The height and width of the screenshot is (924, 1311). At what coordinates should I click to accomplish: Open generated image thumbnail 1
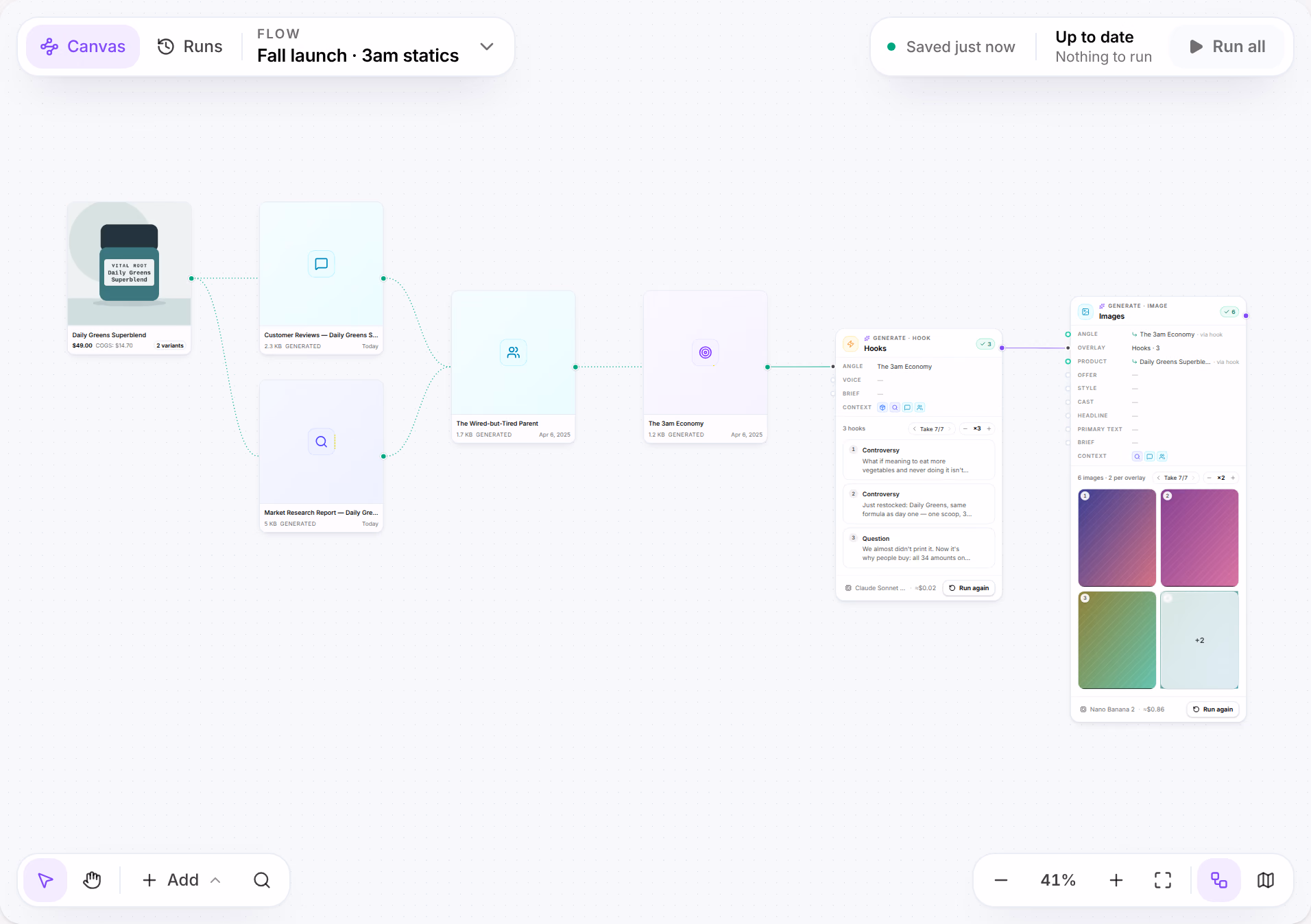(1117, 538)
